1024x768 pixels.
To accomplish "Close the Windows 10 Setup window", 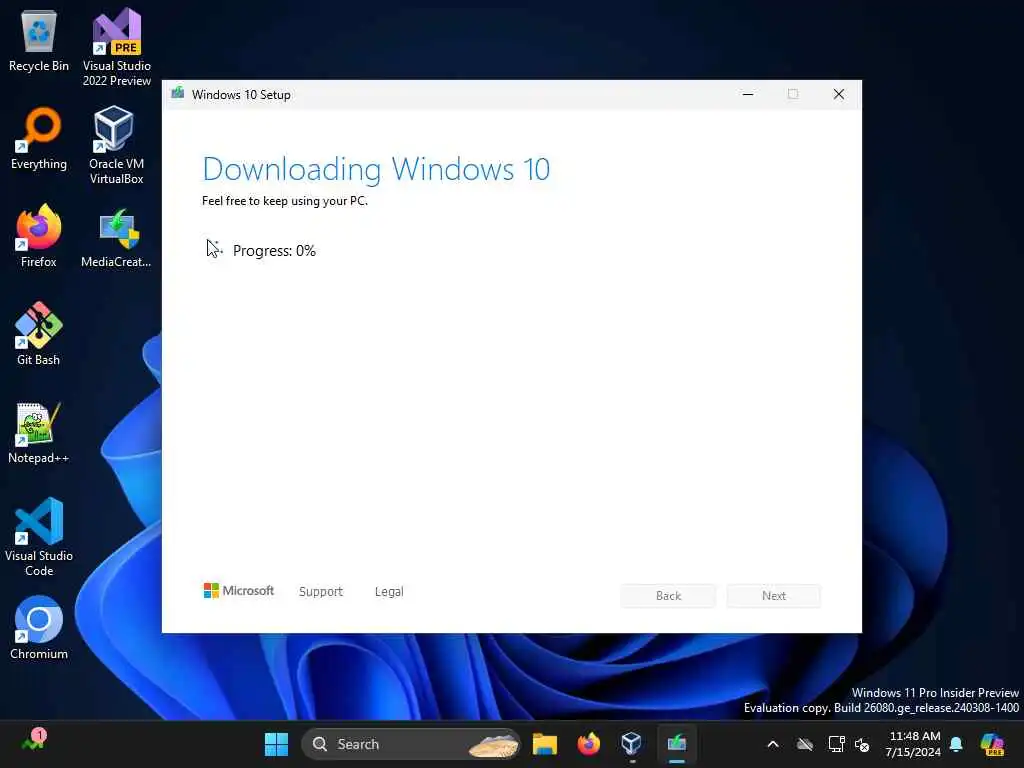I will tap(839, 94).
